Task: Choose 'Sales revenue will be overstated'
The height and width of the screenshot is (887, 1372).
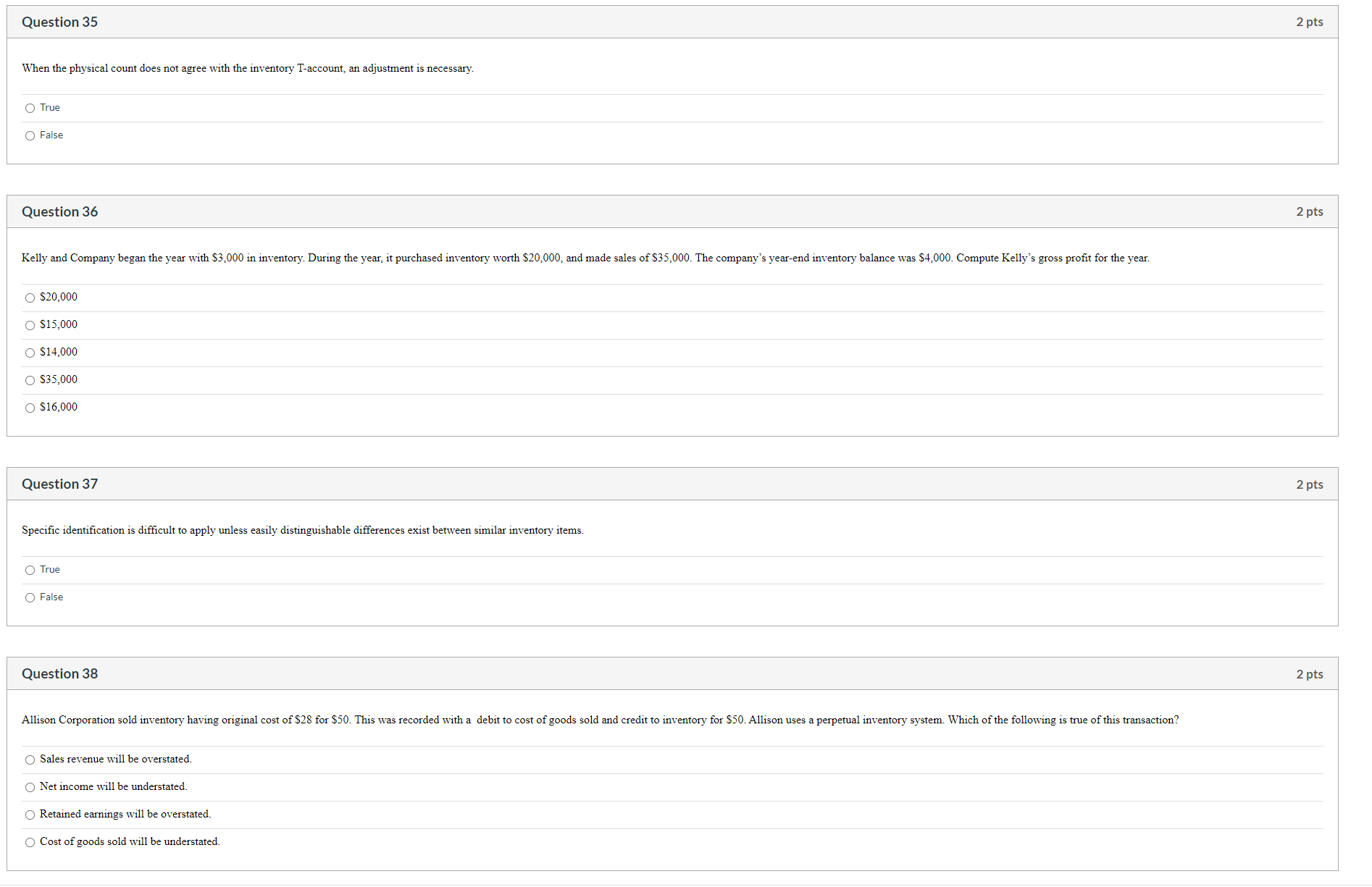Action: tap(30, 760)
